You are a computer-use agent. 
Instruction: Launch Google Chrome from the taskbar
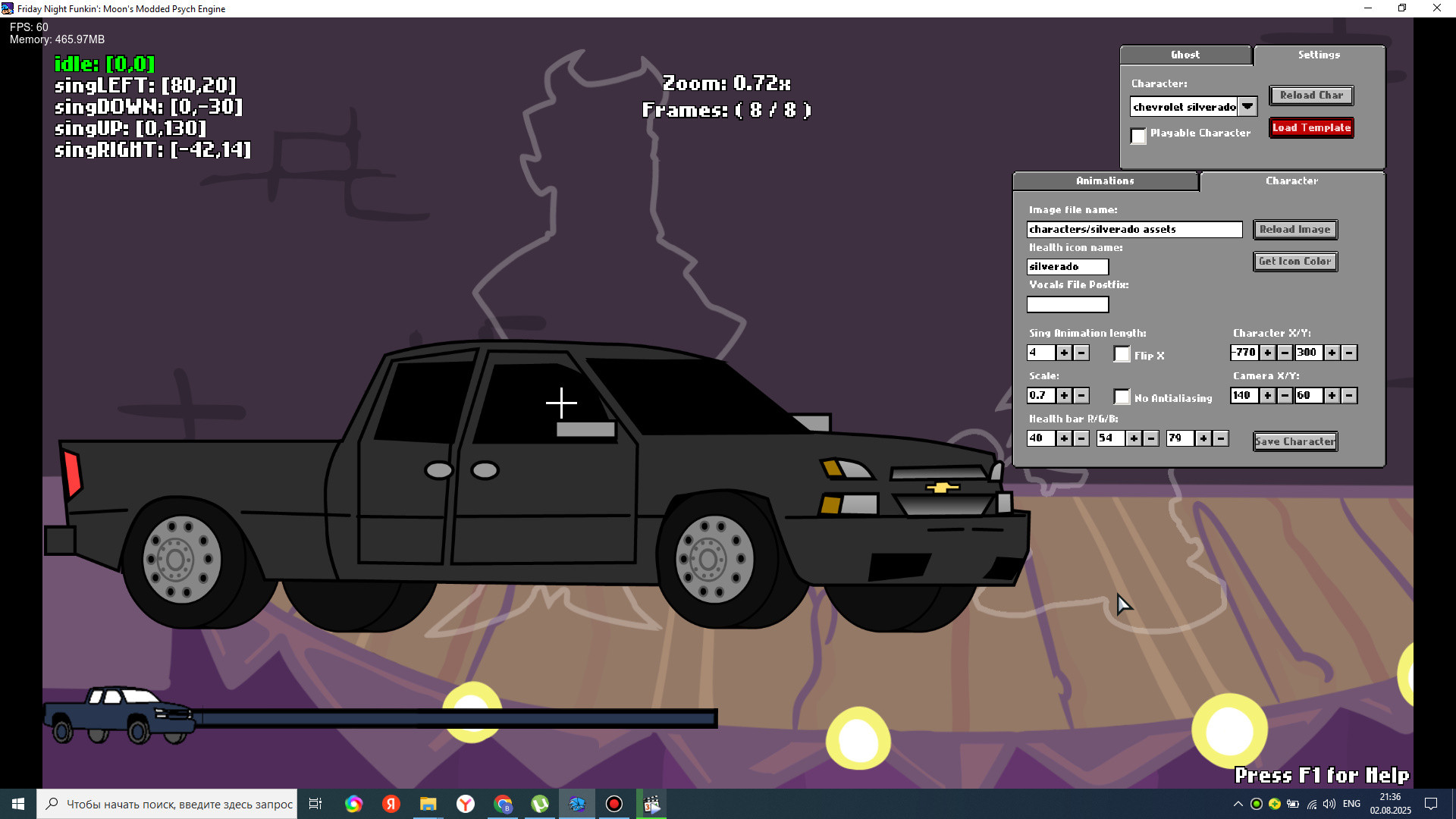(x=503, y=803)
